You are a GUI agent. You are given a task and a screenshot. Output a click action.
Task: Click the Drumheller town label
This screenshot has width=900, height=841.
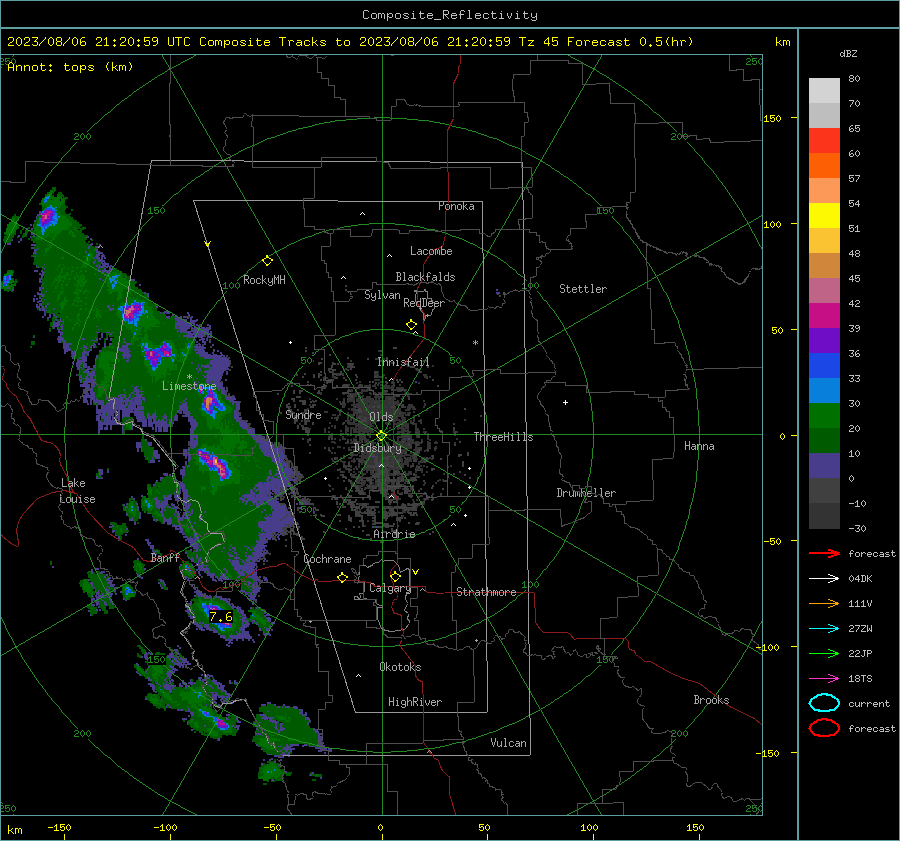(x=586, y=493)
